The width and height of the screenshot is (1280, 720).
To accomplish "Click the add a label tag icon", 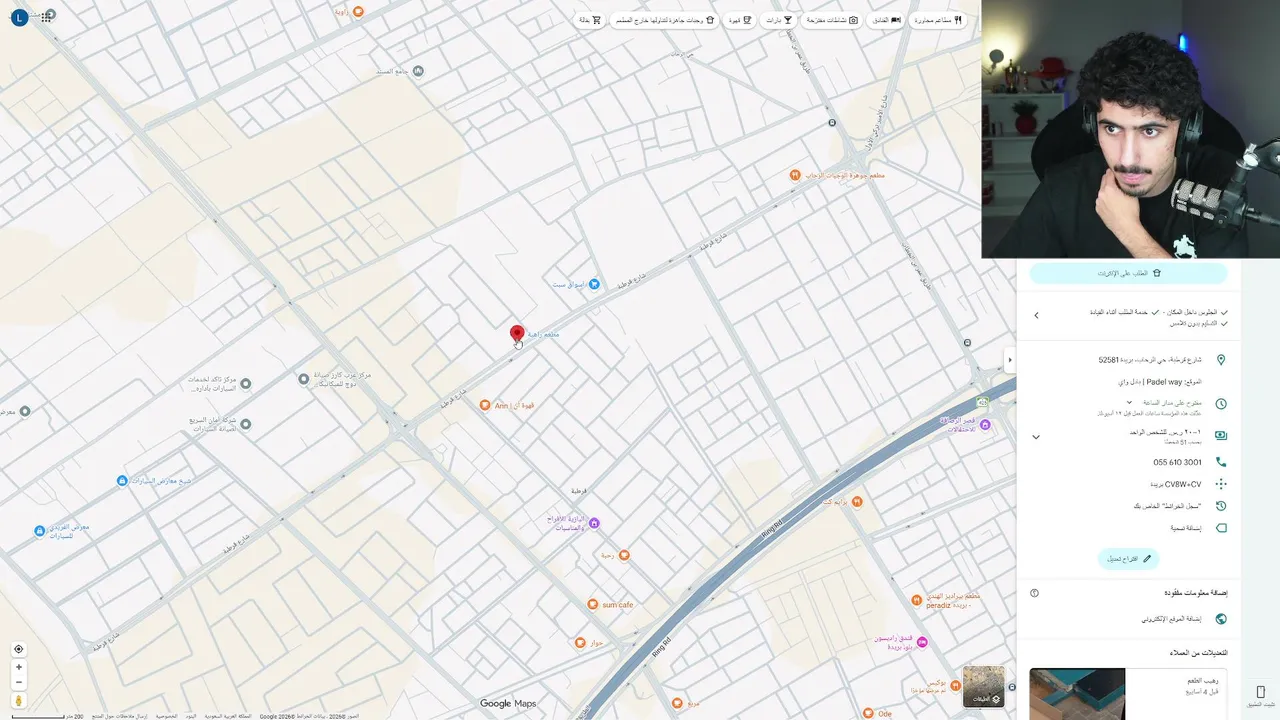I will (1221, 528).
